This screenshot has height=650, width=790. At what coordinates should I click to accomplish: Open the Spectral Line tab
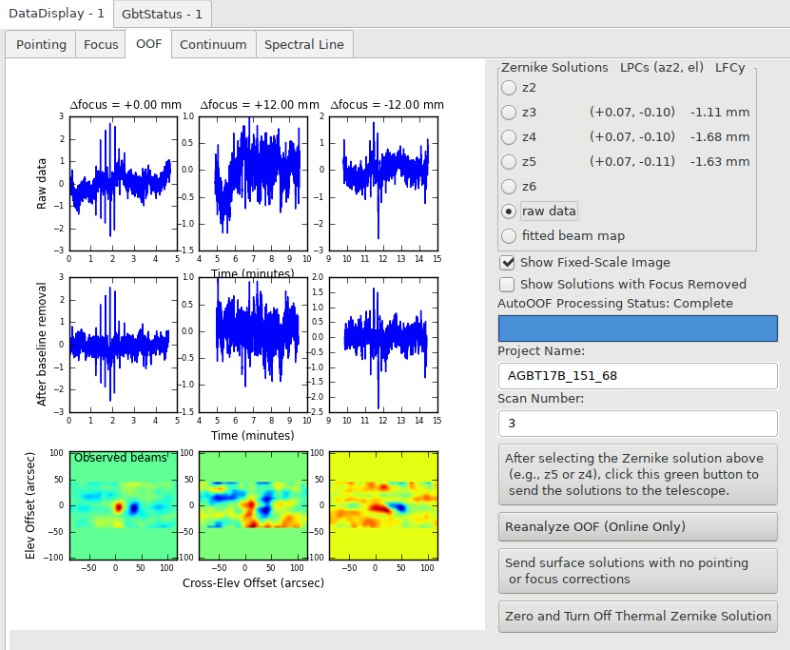click(304, 45)
